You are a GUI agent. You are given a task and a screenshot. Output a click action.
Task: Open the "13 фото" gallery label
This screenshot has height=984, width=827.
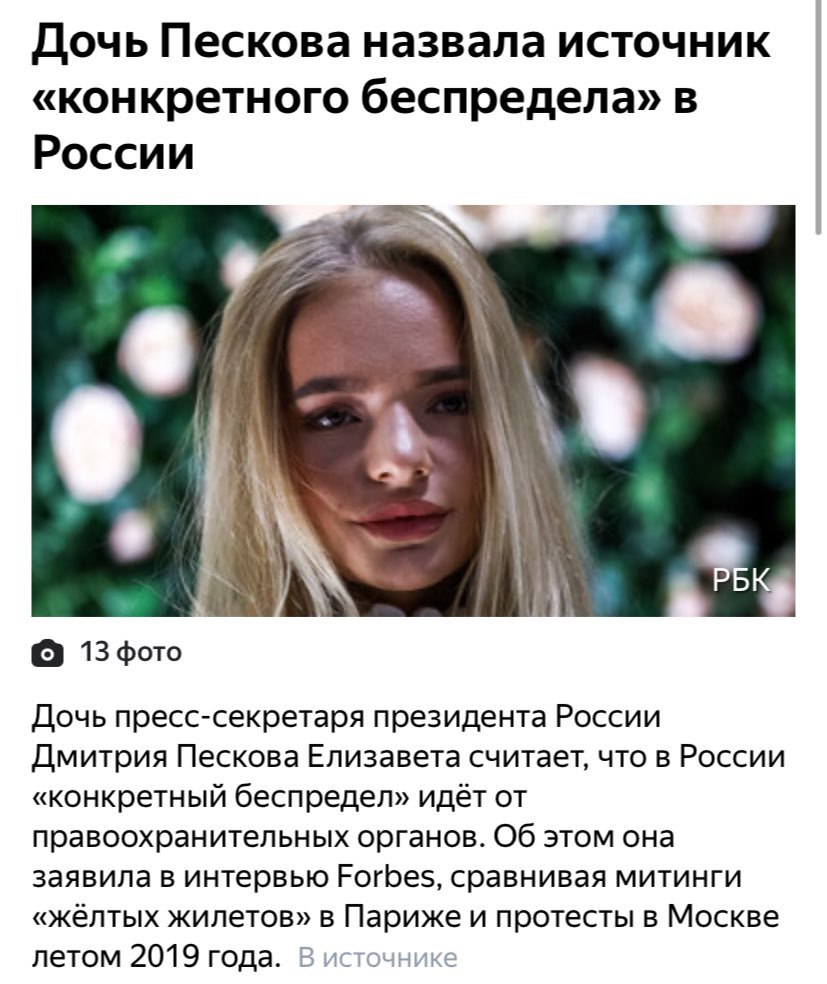point(131,652)
